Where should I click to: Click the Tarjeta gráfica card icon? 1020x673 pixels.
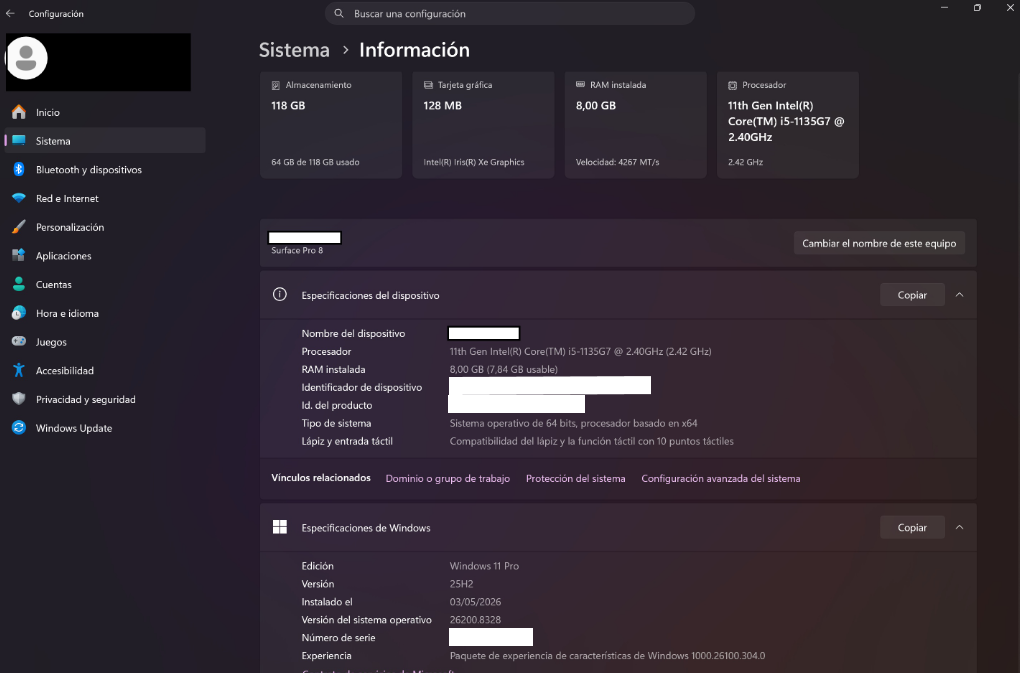[x=428, y=85]
